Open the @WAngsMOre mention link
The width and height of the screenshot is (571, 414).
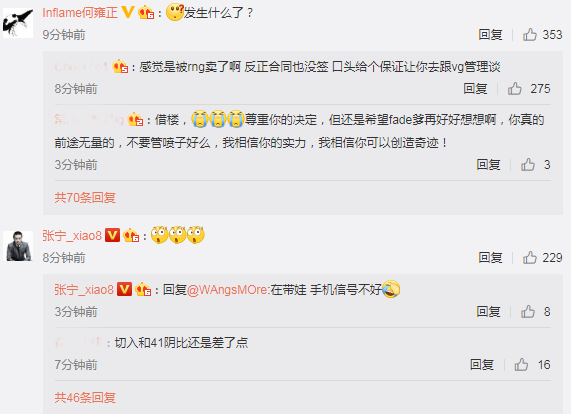(x=228, y=290)
